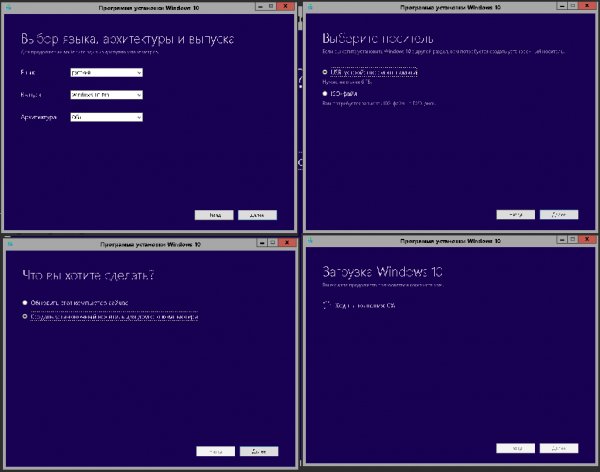The image size is (600, 472).
Task: Click Далее in the language selection window
Action: 257,215
